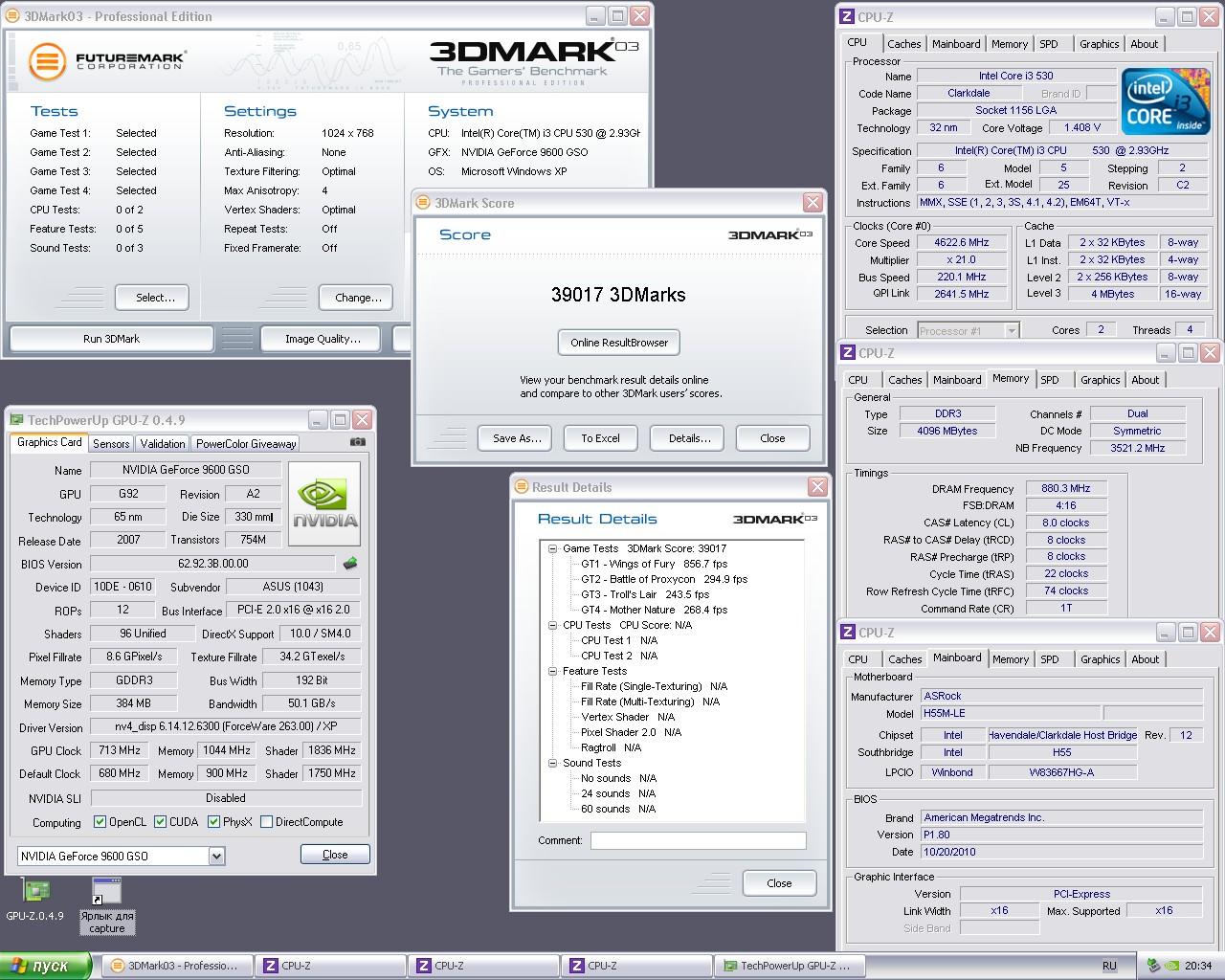Click Close button in GPU-Z
The height and width of the screenshot is (980, 1225).
click(x=335, y=855)
